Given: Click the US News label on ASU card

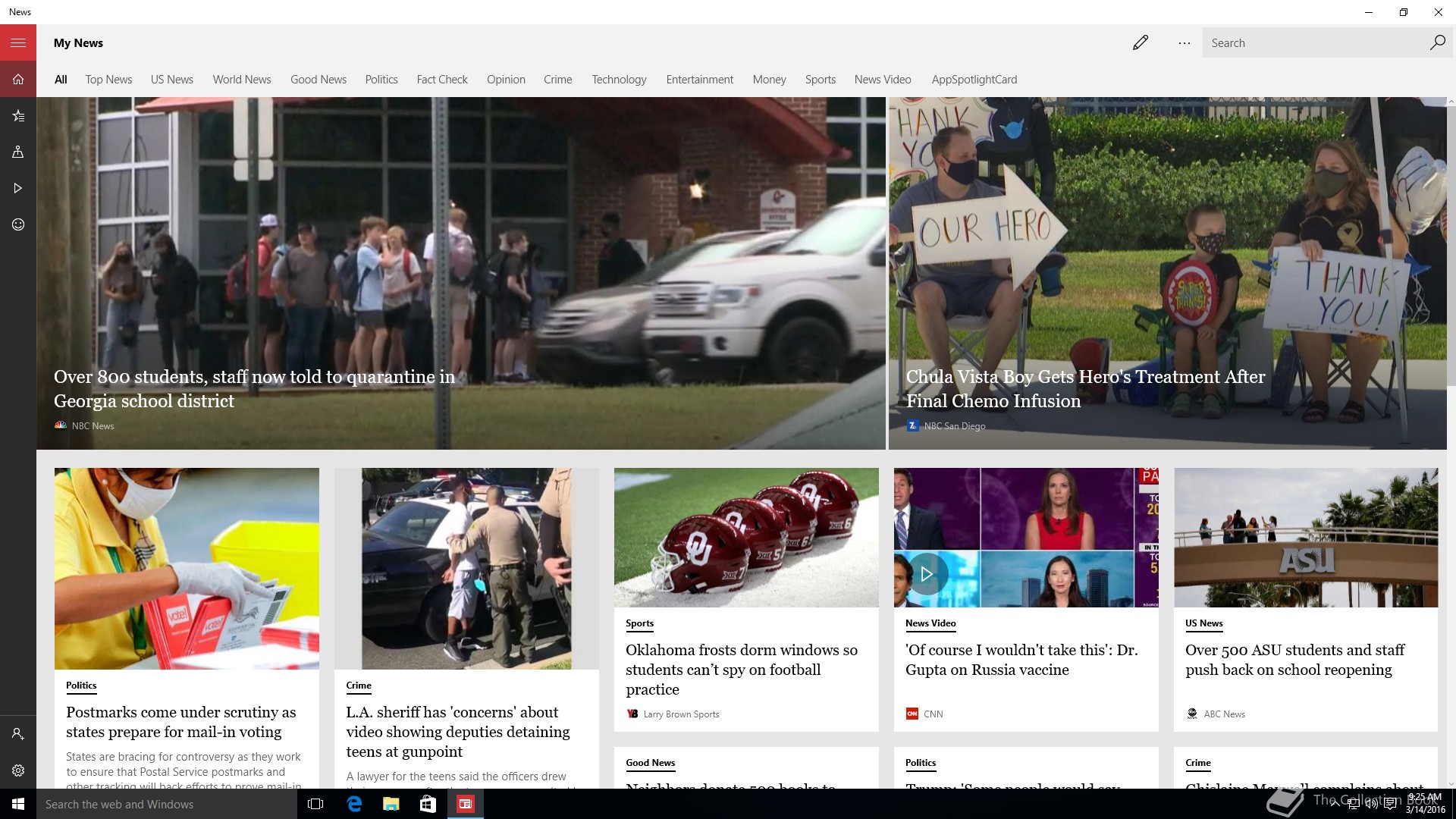Looking at the screenshot, I should pyautogui.click(x=1204, y=623).
